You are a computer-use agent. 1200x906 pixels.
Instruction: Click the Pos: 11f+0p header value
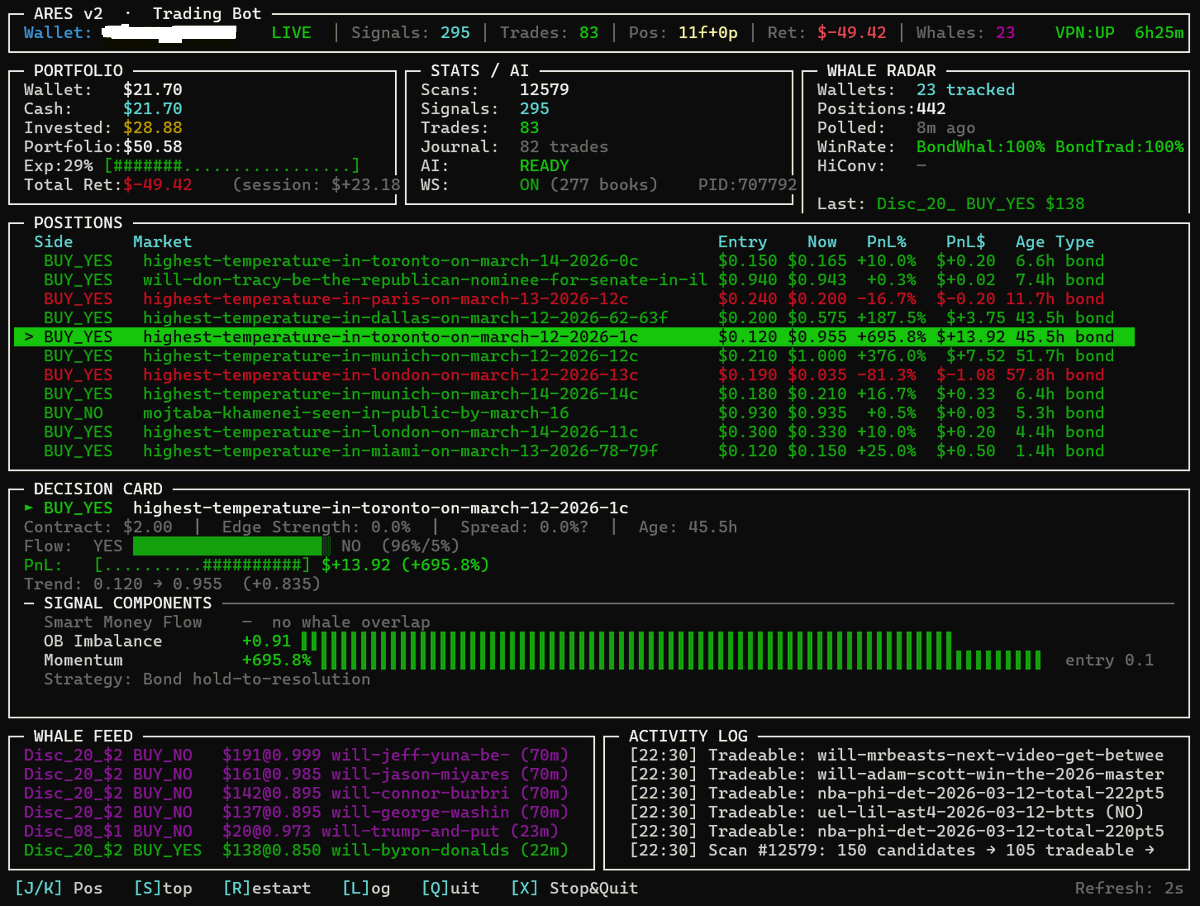point(683,32)
